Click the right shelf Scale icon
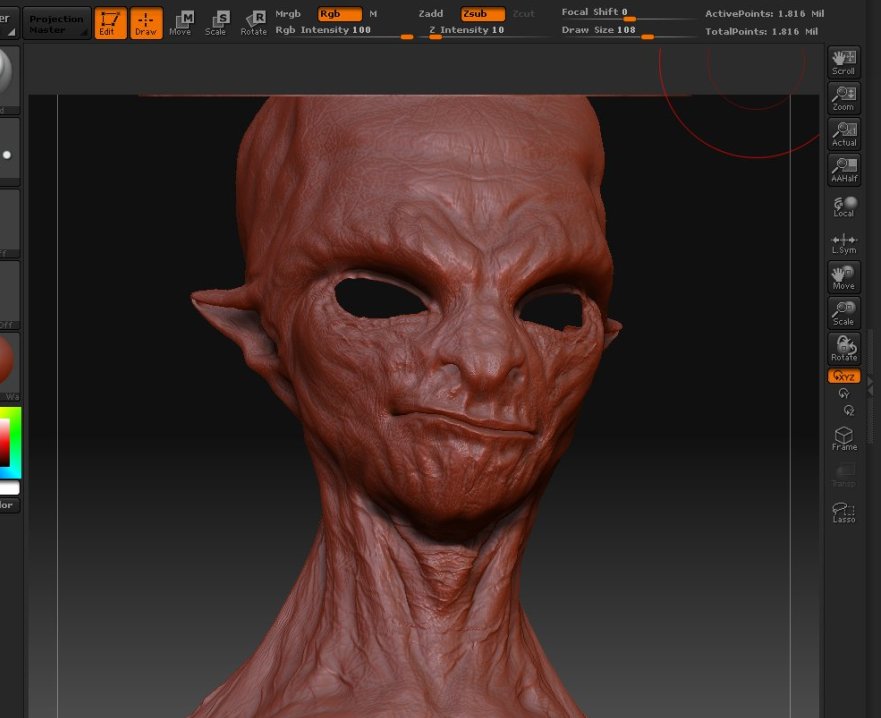881x718 pixels. pyautogui.click(x=843, y=313)
